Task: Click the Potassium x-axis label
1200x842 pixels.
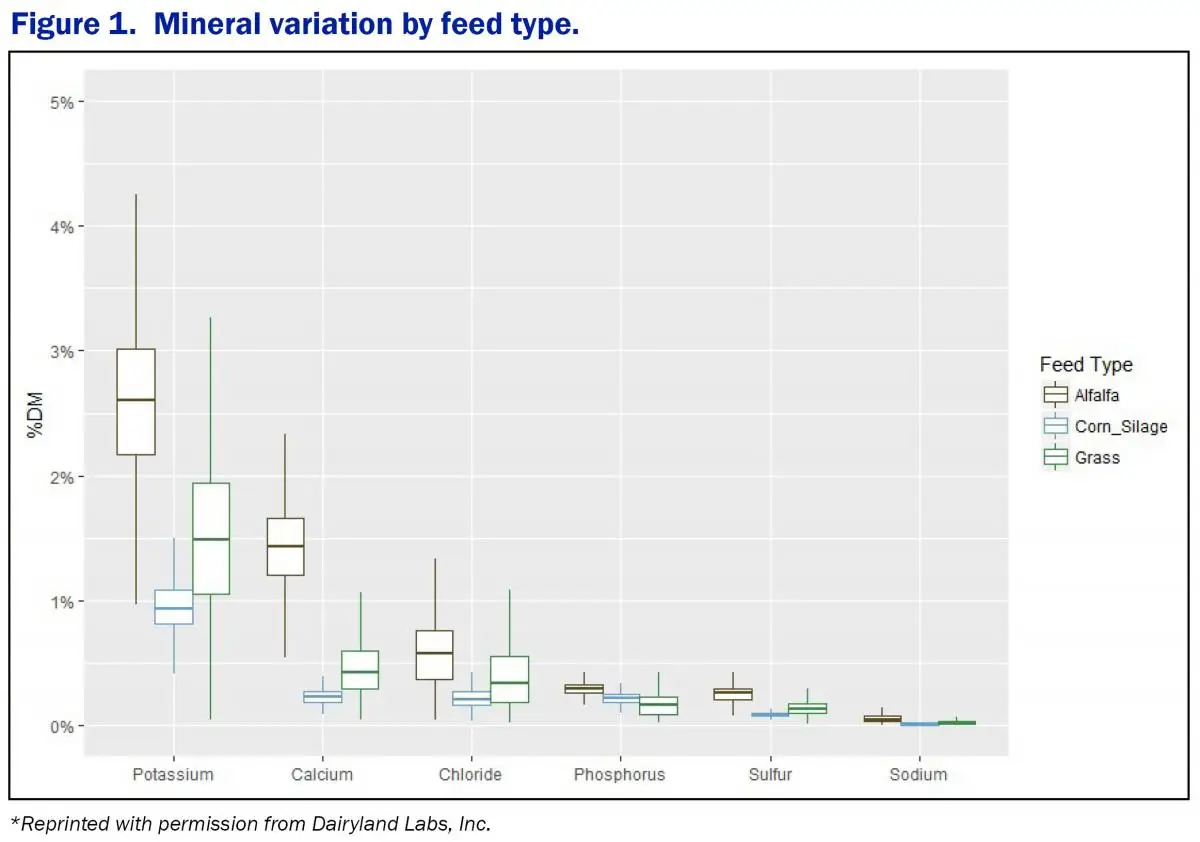Action: tap(173, 775)
